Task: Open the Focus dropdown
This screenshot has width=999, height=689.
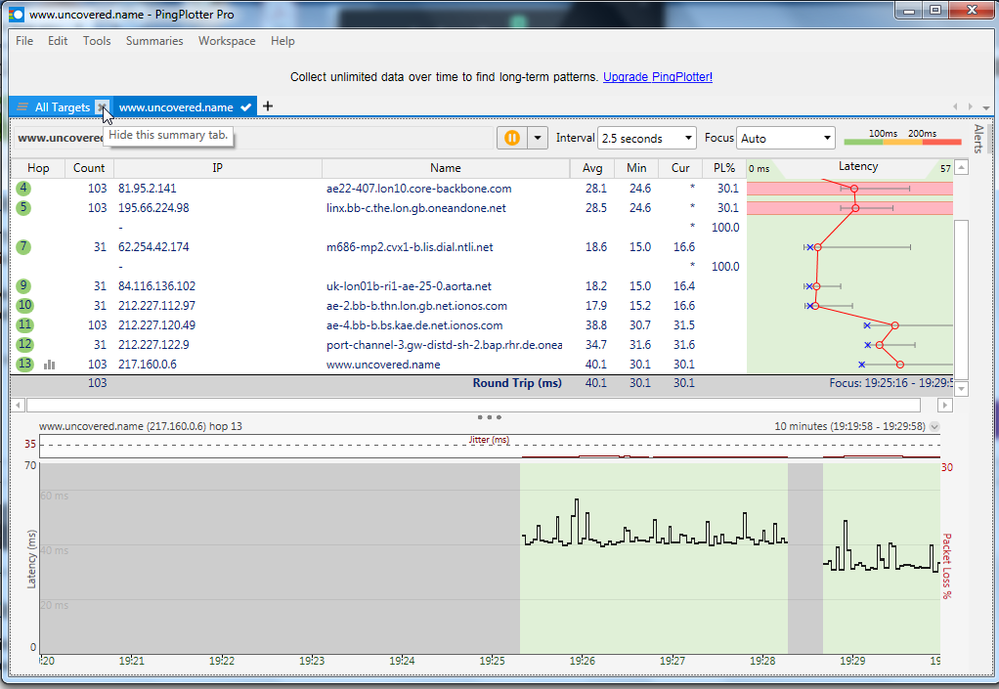Action: [x=785, y=138]
